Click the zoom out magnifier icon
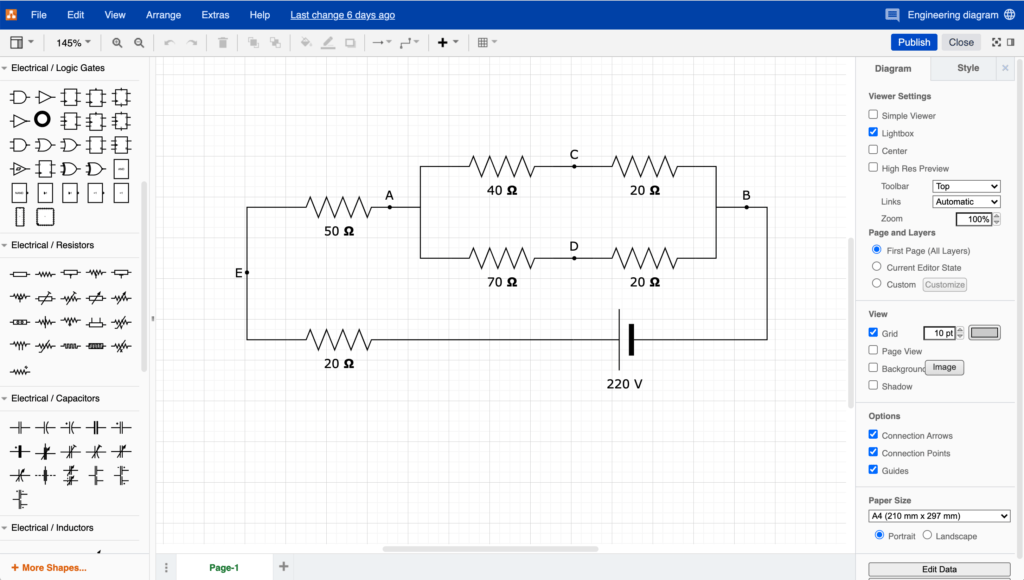 [x=139, y=42]
